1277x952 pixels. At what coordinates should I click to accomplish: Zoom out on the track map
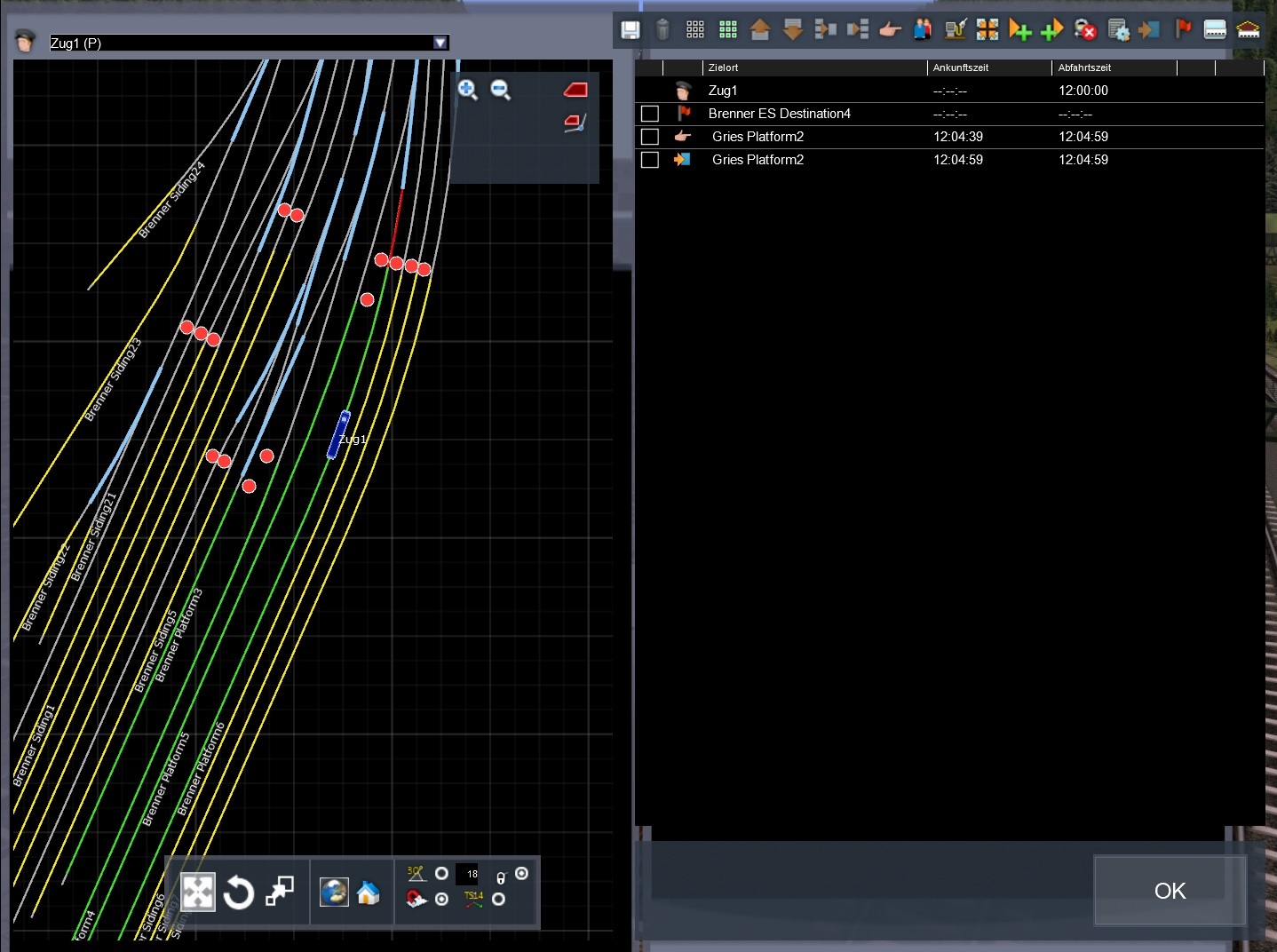[501, 89]
